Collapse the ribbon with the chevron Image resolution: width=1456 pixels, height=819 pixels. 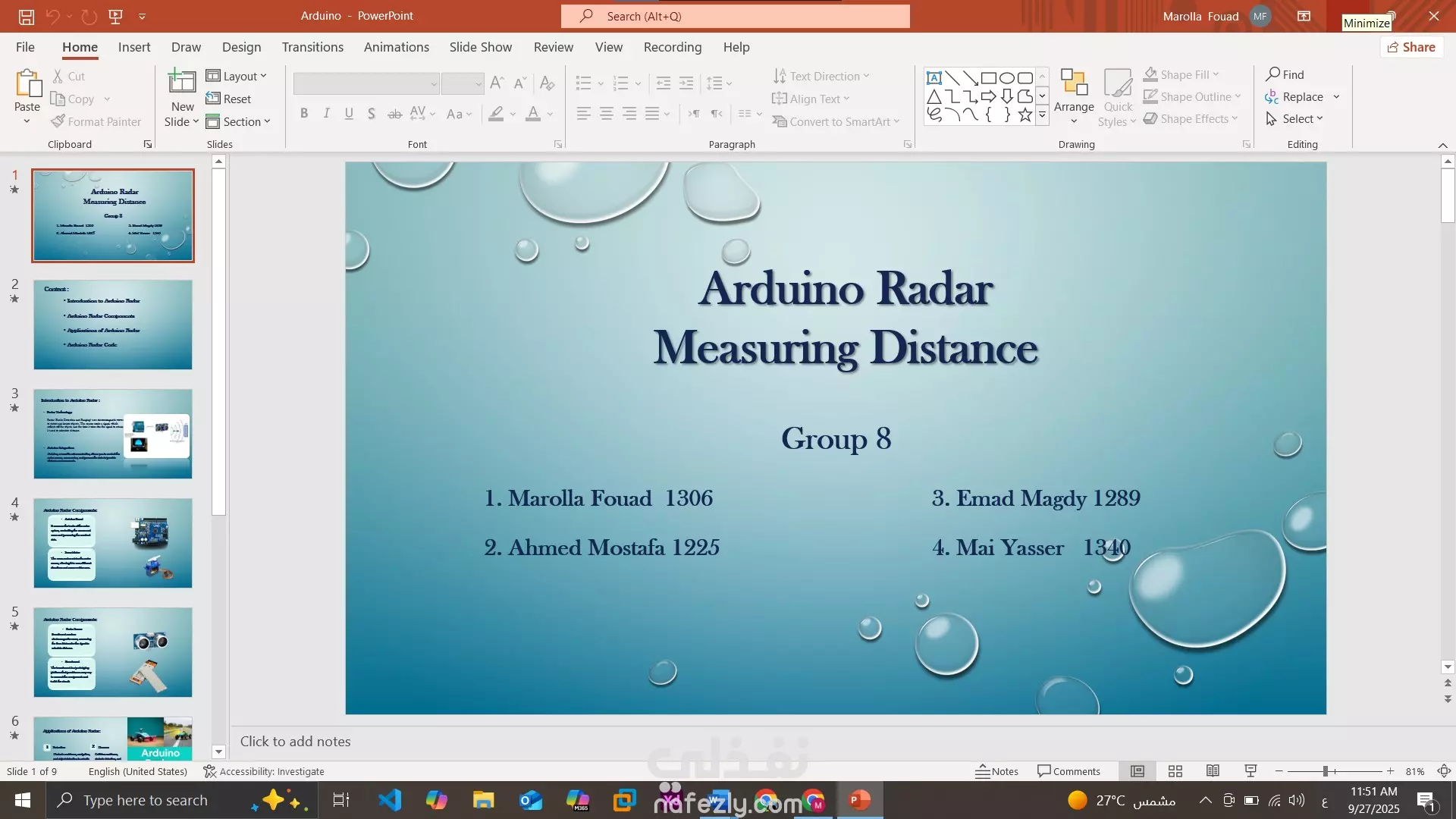(x=1442, y=146)
